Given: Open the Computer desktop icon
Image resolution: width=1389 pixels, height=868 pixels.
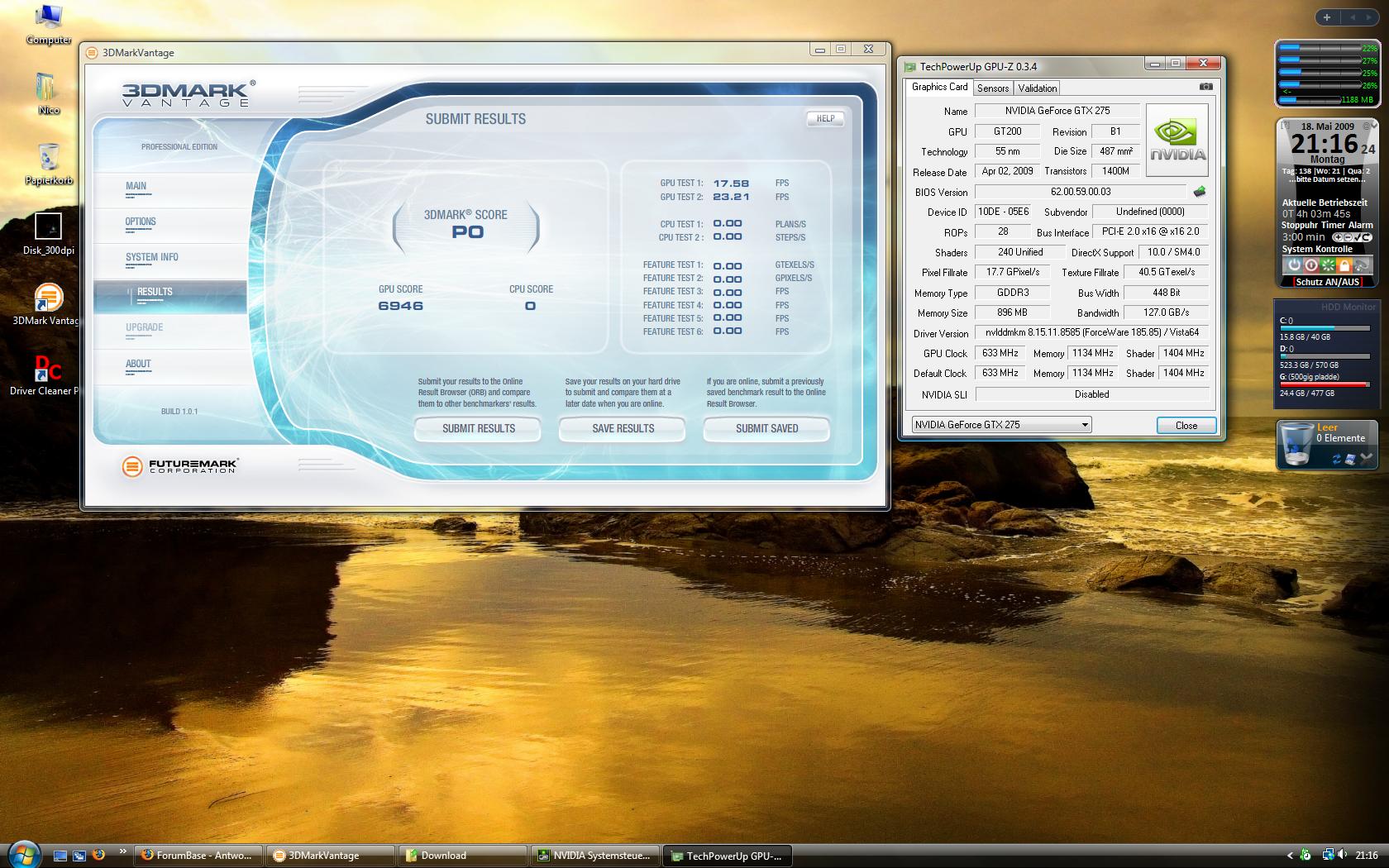Looking at the screenshot, I should click(49, 23).
